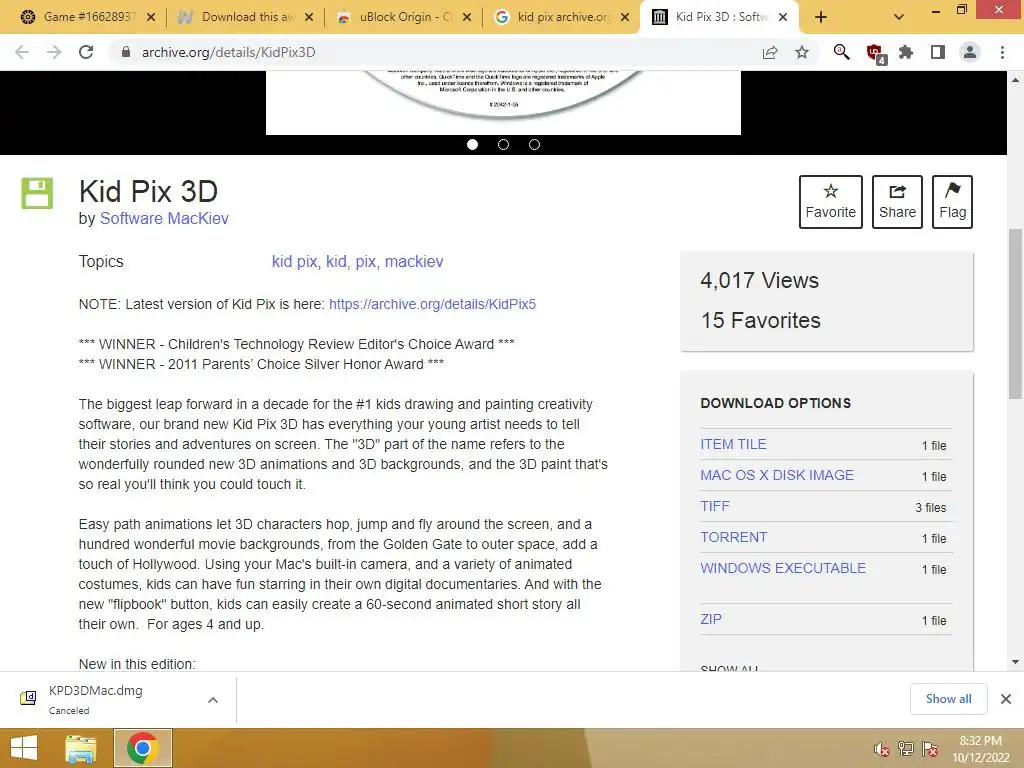1024x768 pixels.
Task: Select the Kid Pix 3D tab
Action: point(718,17)
